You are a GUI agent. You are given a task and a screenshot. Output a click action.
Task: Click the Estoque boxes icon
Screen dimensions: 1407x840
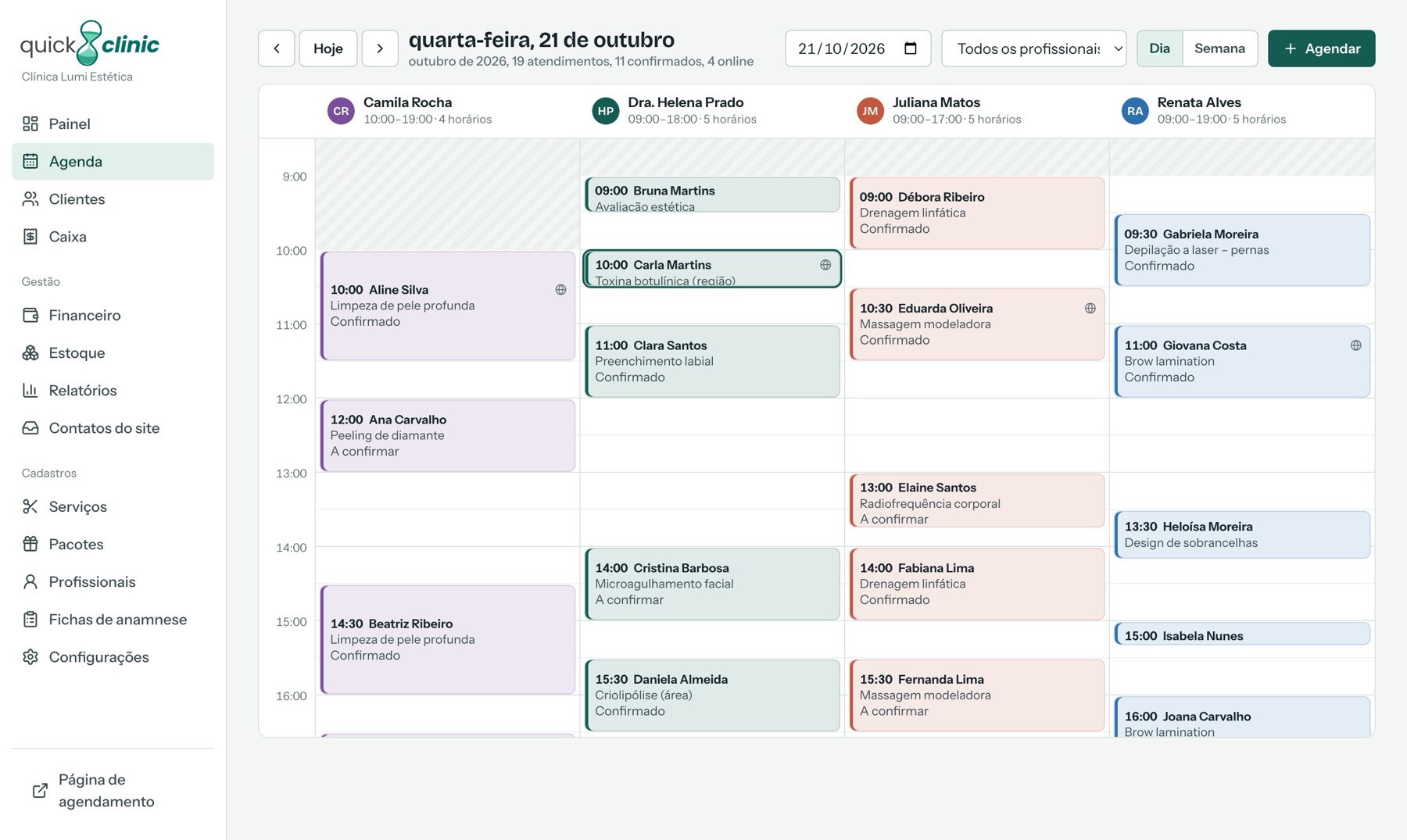[x=30, y=352]
